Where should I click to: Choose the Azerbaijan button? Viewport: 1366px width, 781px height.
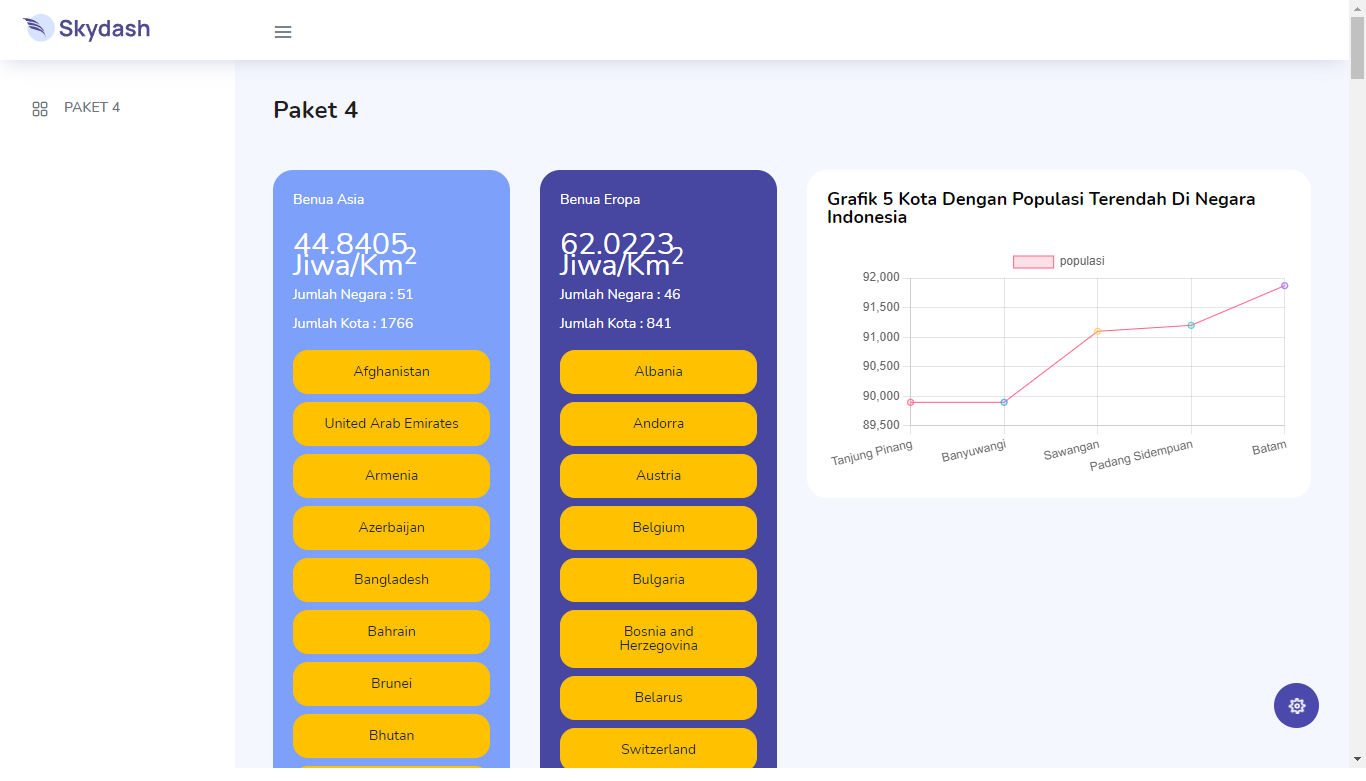391,528
